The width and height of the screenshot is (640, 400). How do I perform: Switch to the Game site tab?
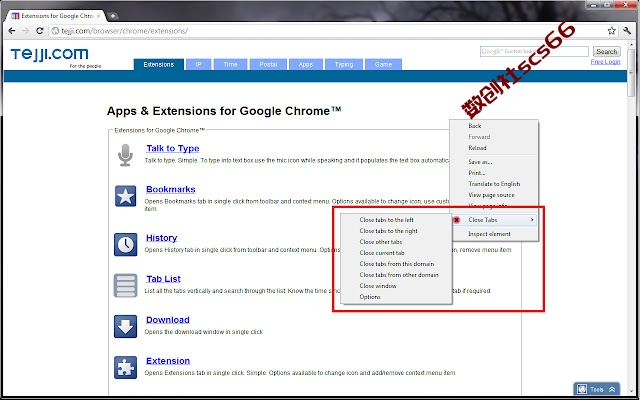pyautogui.click(x=383, y=64)
